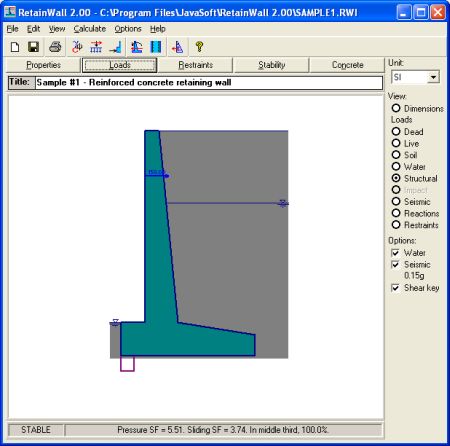
Task: Click the L-shaped wall with arrow icon
Action: click(x=115, y=47)
